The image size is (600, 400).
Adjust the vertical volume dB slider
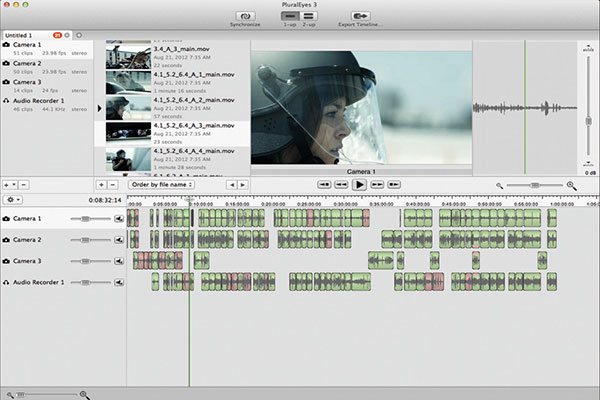(589, 121)
